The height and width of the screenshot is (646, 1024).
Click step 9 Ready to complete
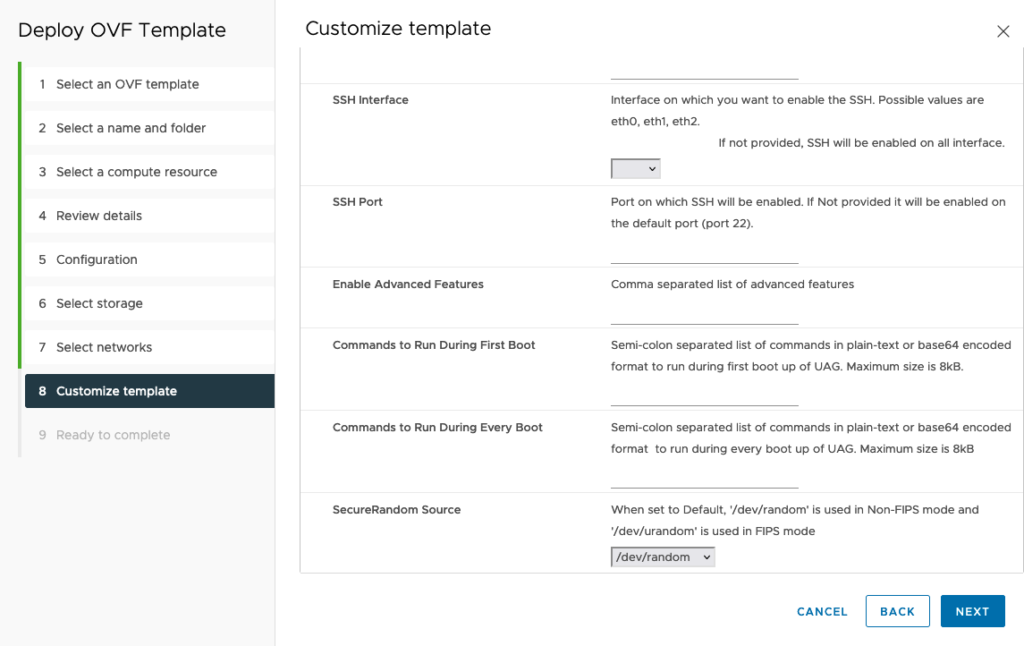click(x=113, y=435)
